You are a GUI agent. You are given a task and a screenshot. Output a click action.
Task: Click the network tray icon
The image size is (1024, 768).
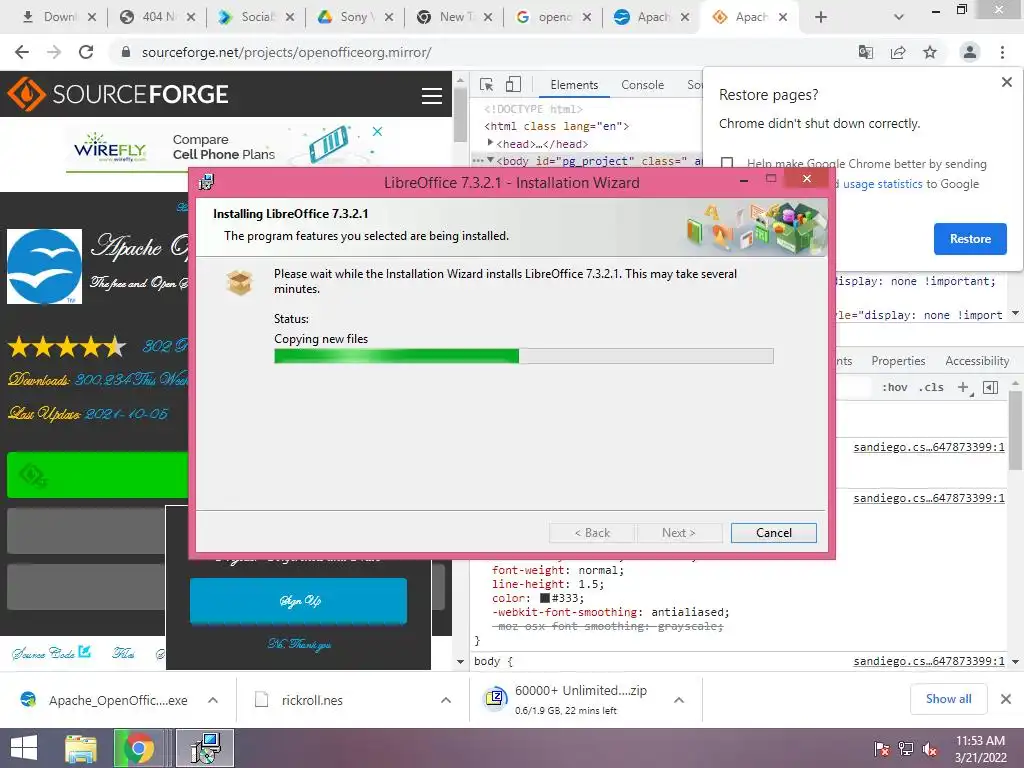[x=906, y=749]
